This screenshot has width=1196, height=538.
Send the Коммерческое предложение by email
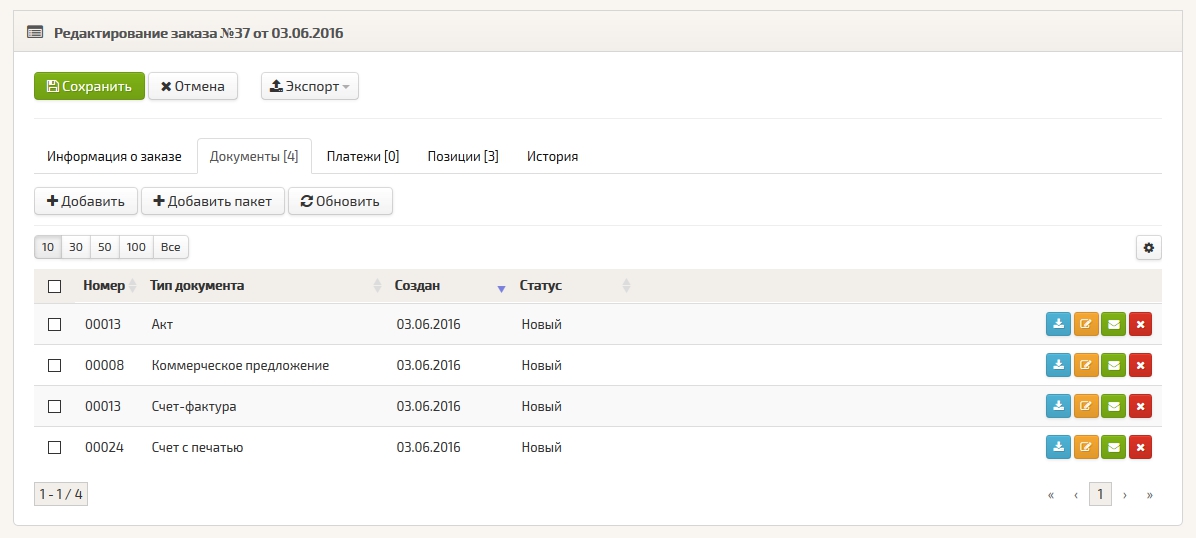(1113, 365)
